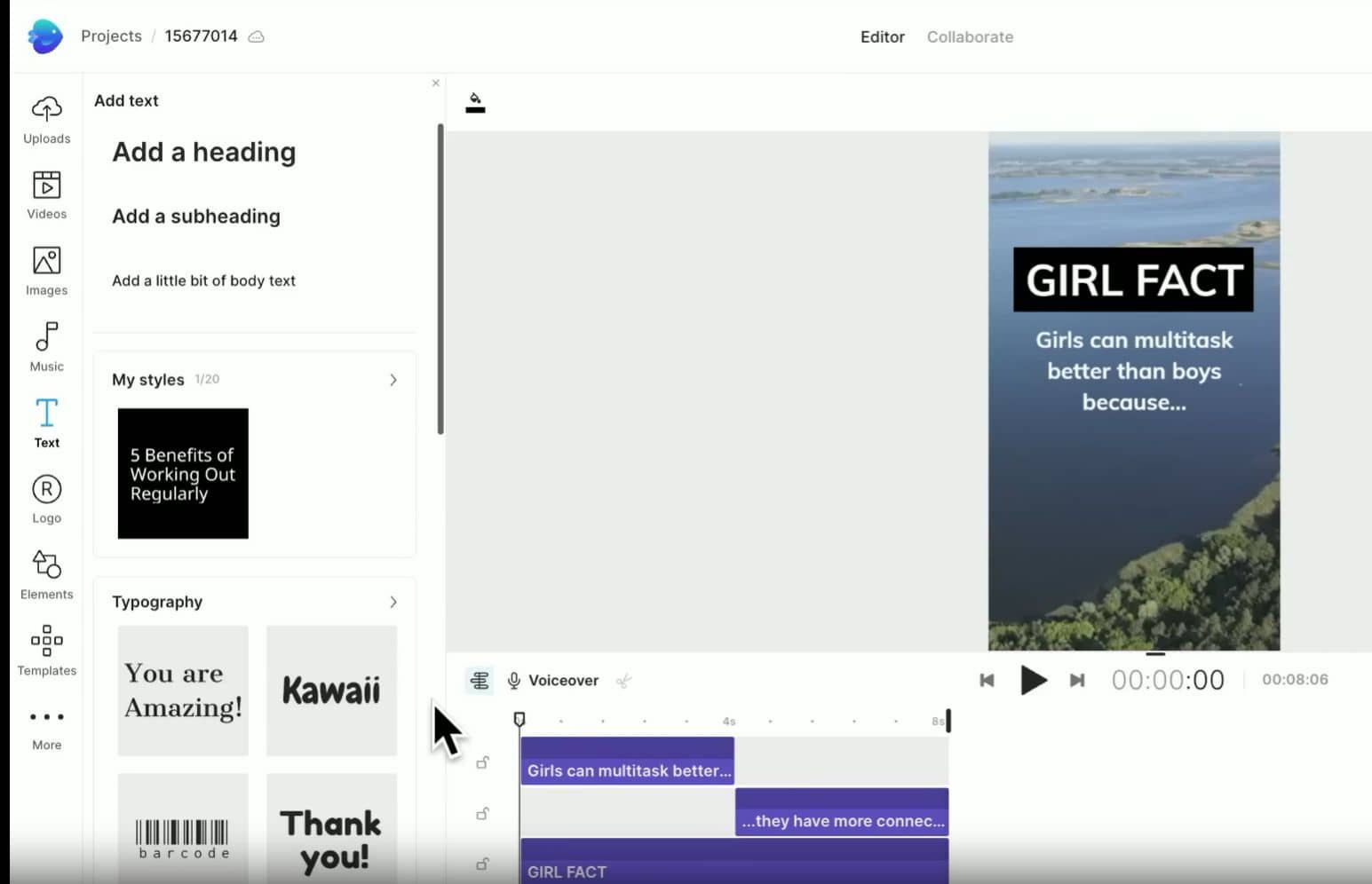Open the Music panel

click(46, 347)
